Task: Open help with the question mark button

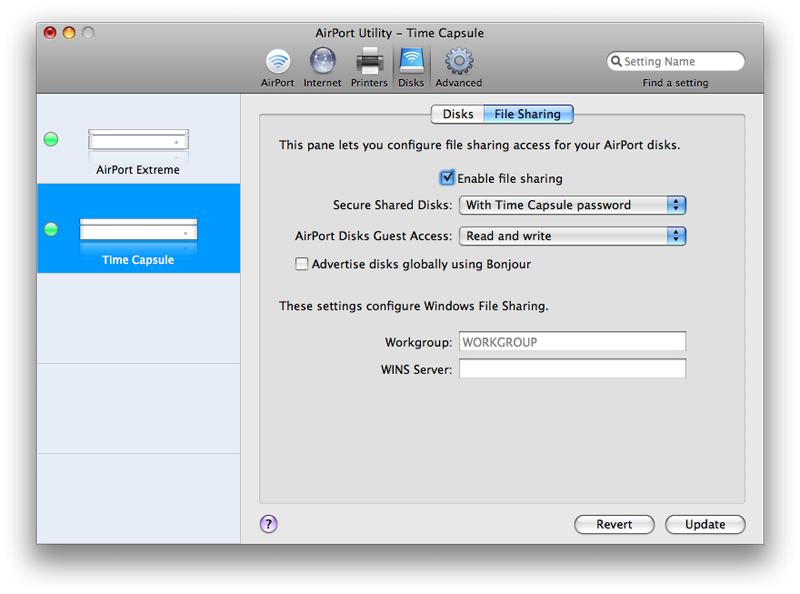Action: [268, 524]
